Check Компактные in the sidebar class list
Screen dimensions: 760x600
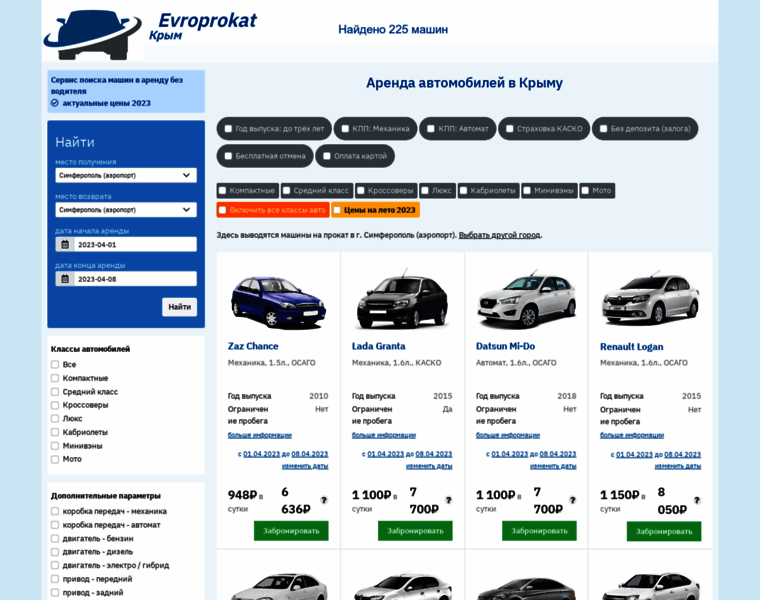click(55, 378)
